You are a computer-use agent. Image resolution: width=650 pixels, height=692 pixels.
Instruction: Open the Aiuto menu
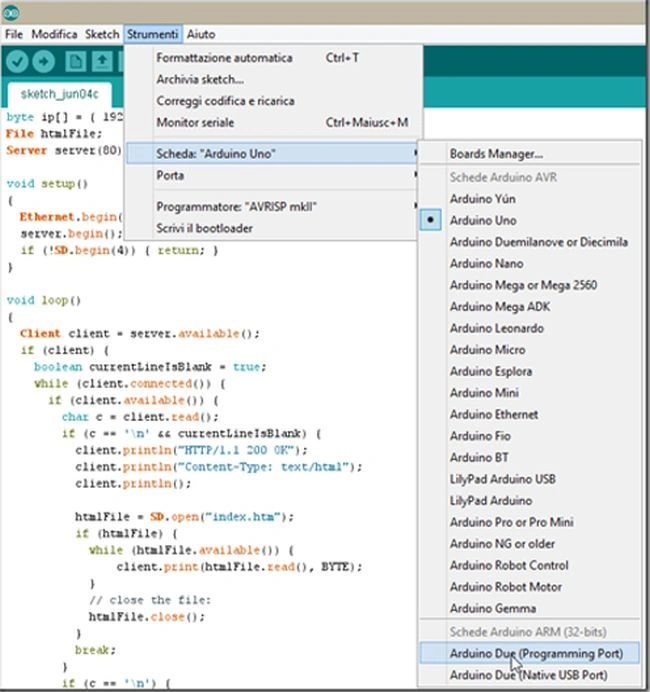coord(201,34)
